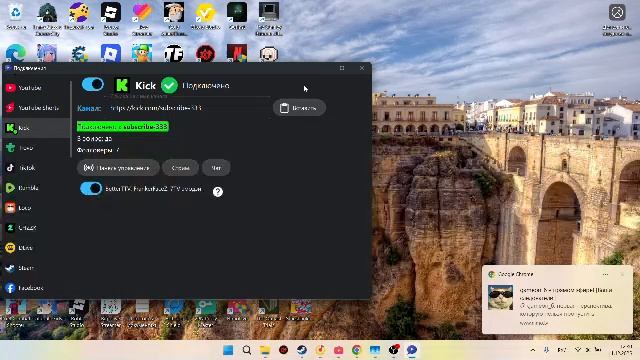Open the old computer desktop shortcut

tap(269, 18)
